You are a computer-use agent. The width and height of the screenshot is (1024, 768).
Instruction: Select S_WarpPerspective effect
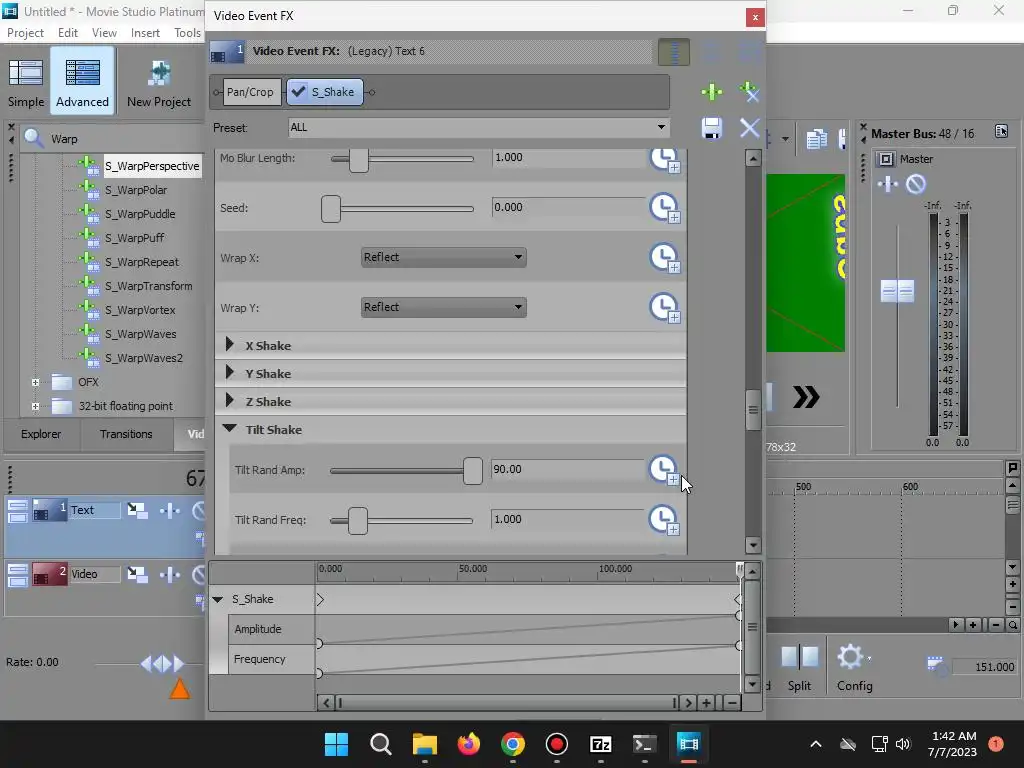point(152,166)
